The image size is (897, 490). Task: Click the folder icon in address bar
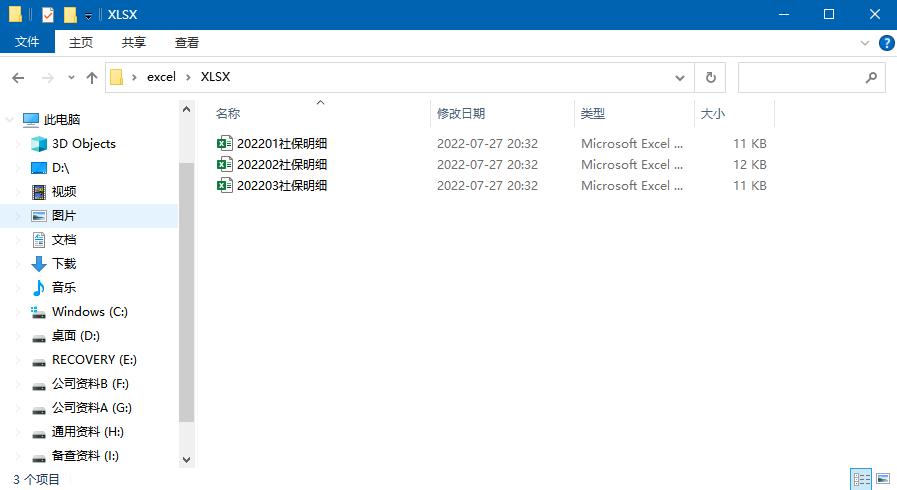(117, 77)
